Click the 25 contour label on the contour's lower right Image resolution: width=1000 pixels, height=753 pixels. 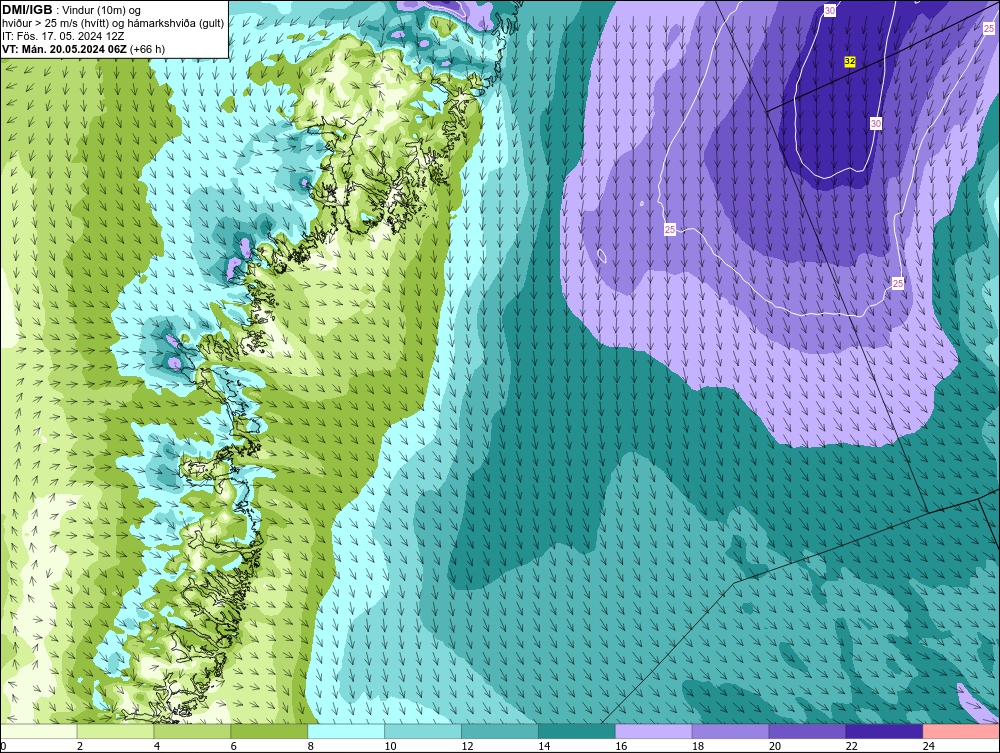click(898, 283)
